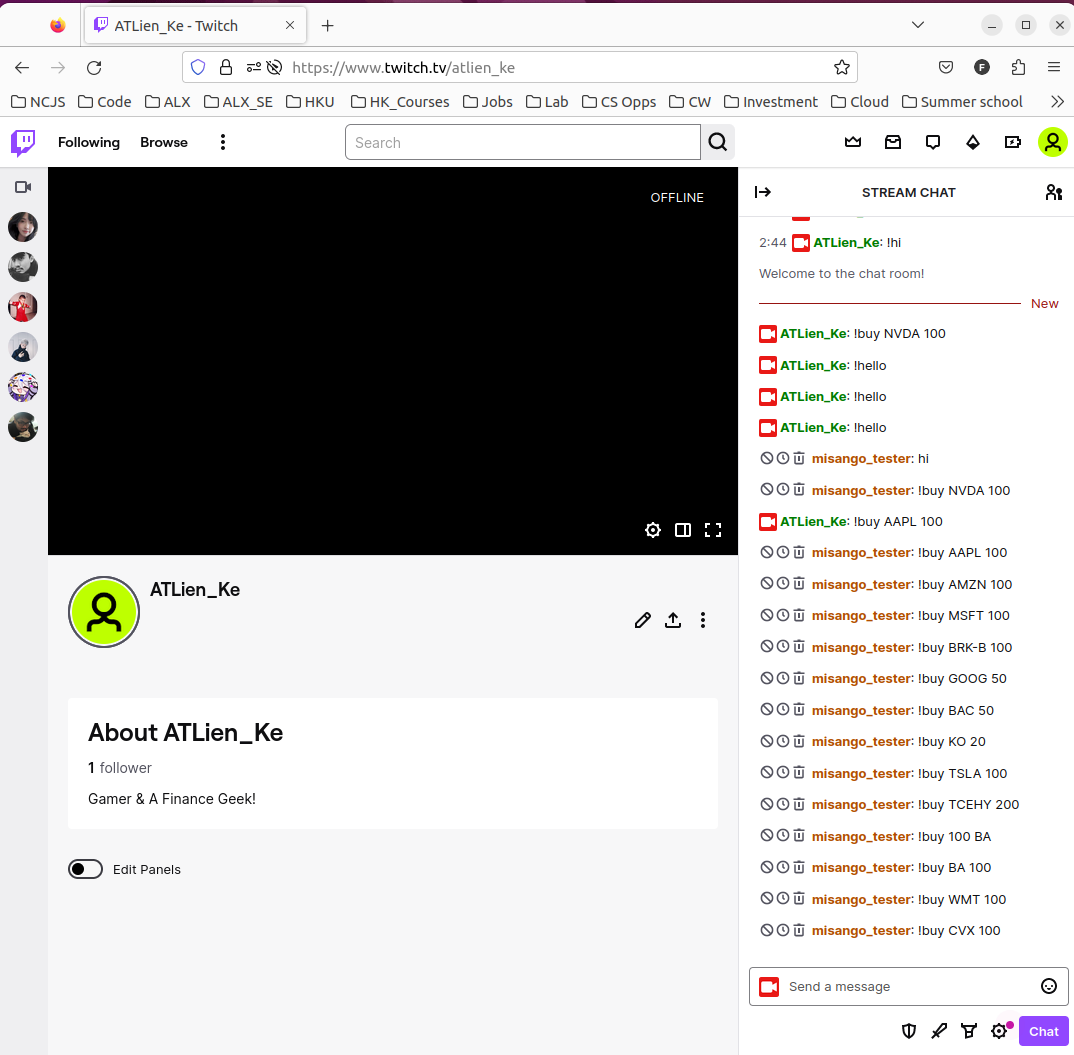Image resolution: width=1074 pixels, height=1055 pixels.
Task: Open the chat community users icon
Action: [1053, 193]
